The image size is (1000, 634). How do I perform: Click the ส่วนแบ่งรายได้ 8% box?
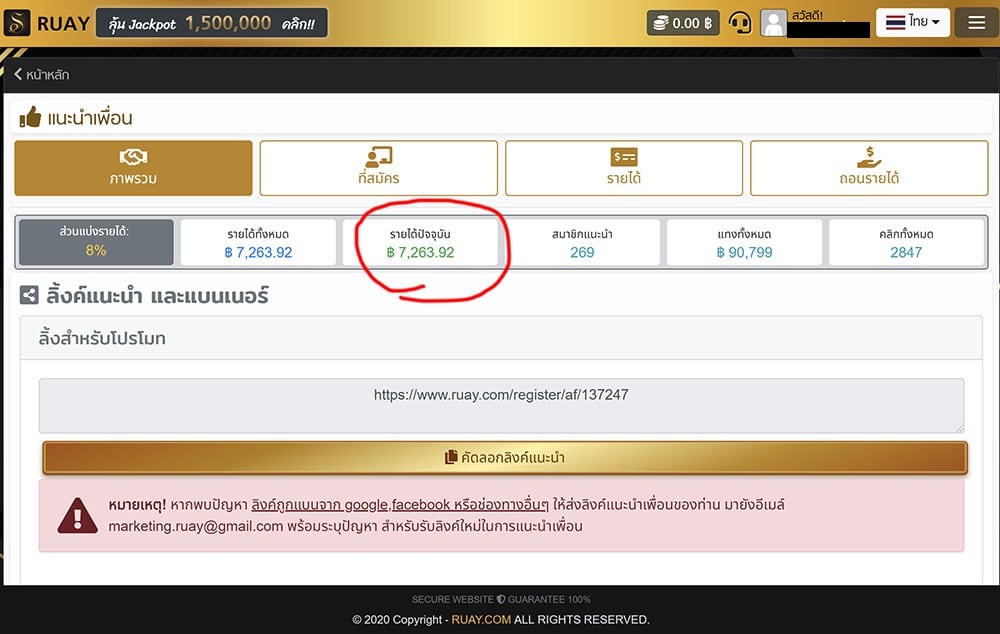(96, 242)
